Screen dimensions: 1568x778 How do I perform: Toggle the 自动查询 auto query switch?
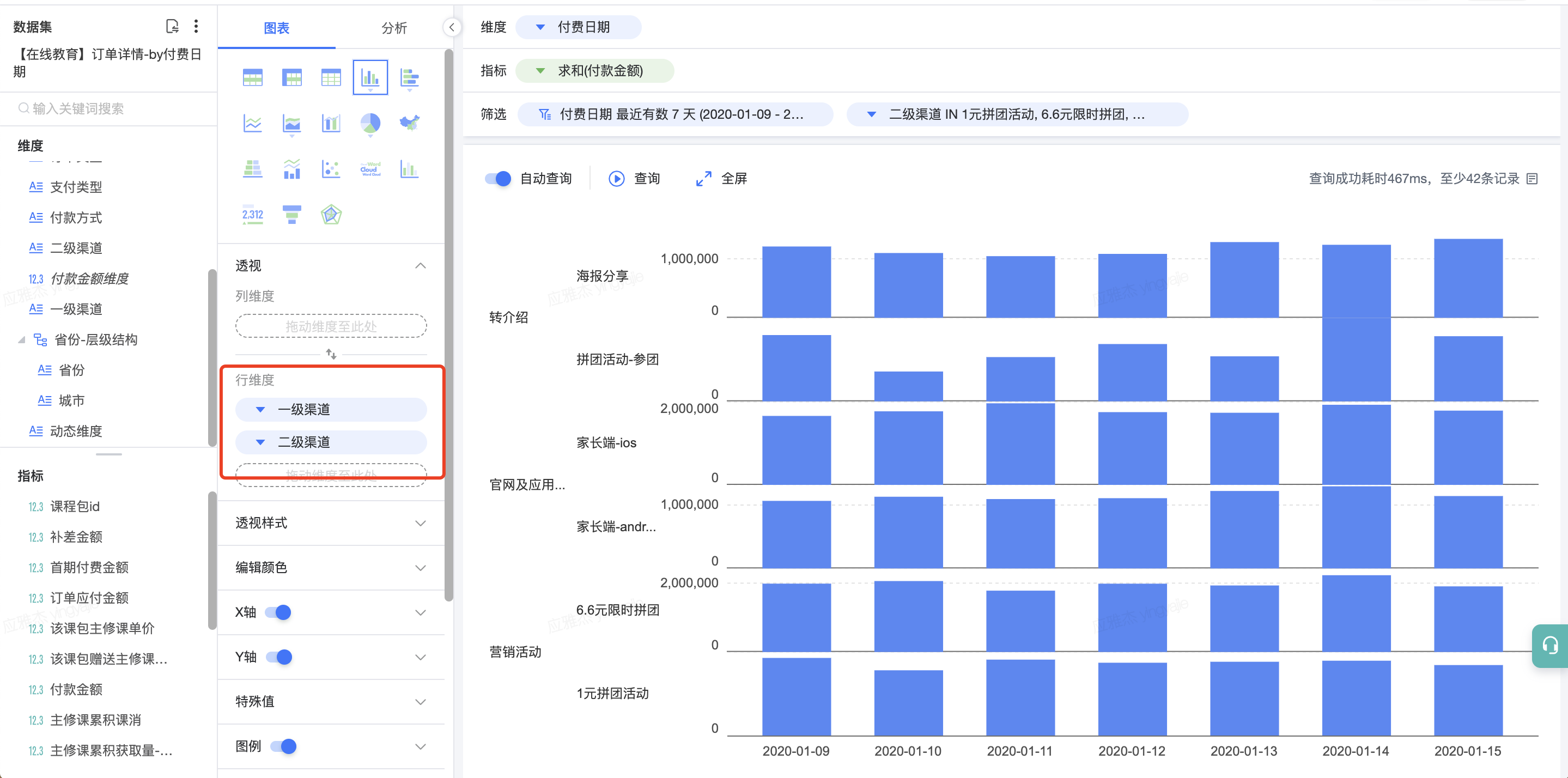click(497, 178)
